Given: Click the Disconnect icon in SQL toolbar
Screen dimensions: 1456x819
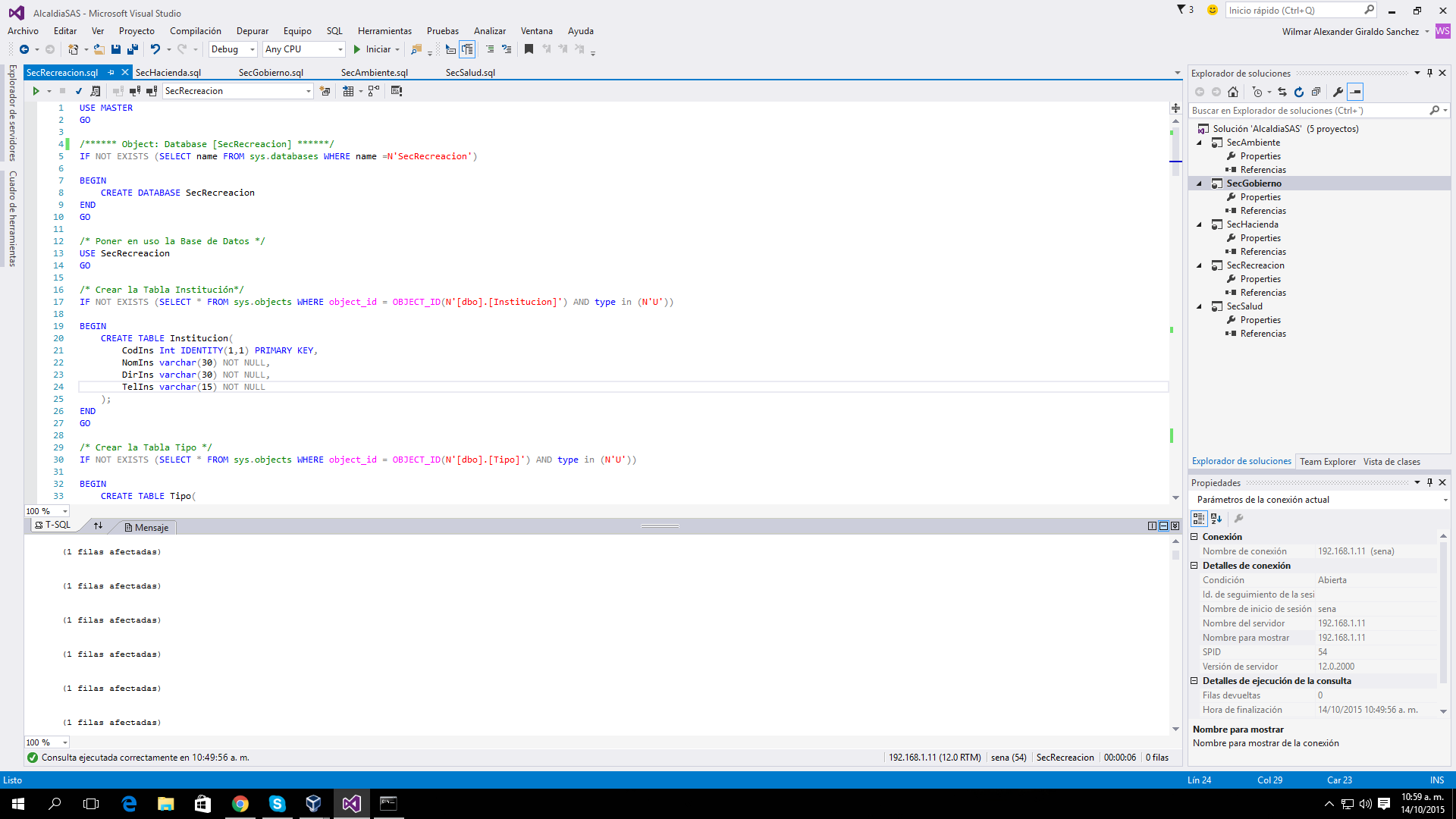Looking at the screenshot, I should click(x=135, y=91).
